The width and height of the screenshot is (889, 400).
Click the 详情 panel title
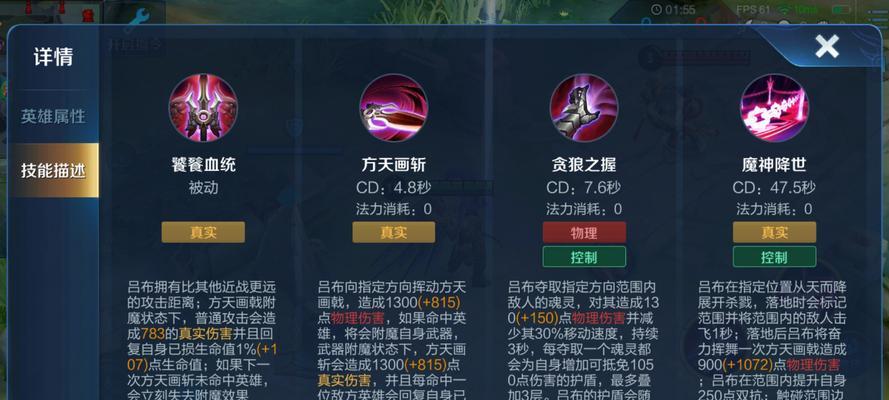click(53, 57)
